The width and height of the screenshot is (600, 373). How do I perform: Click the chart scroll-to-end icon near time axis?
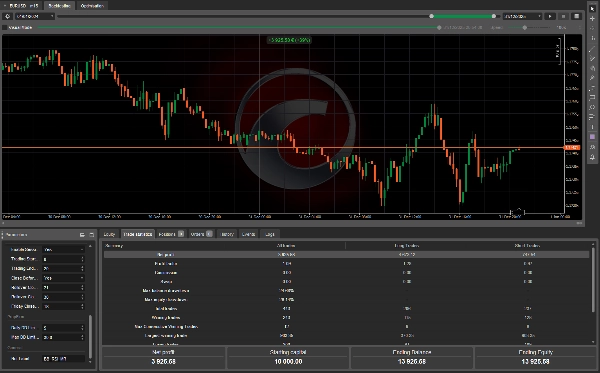(517, 212)
